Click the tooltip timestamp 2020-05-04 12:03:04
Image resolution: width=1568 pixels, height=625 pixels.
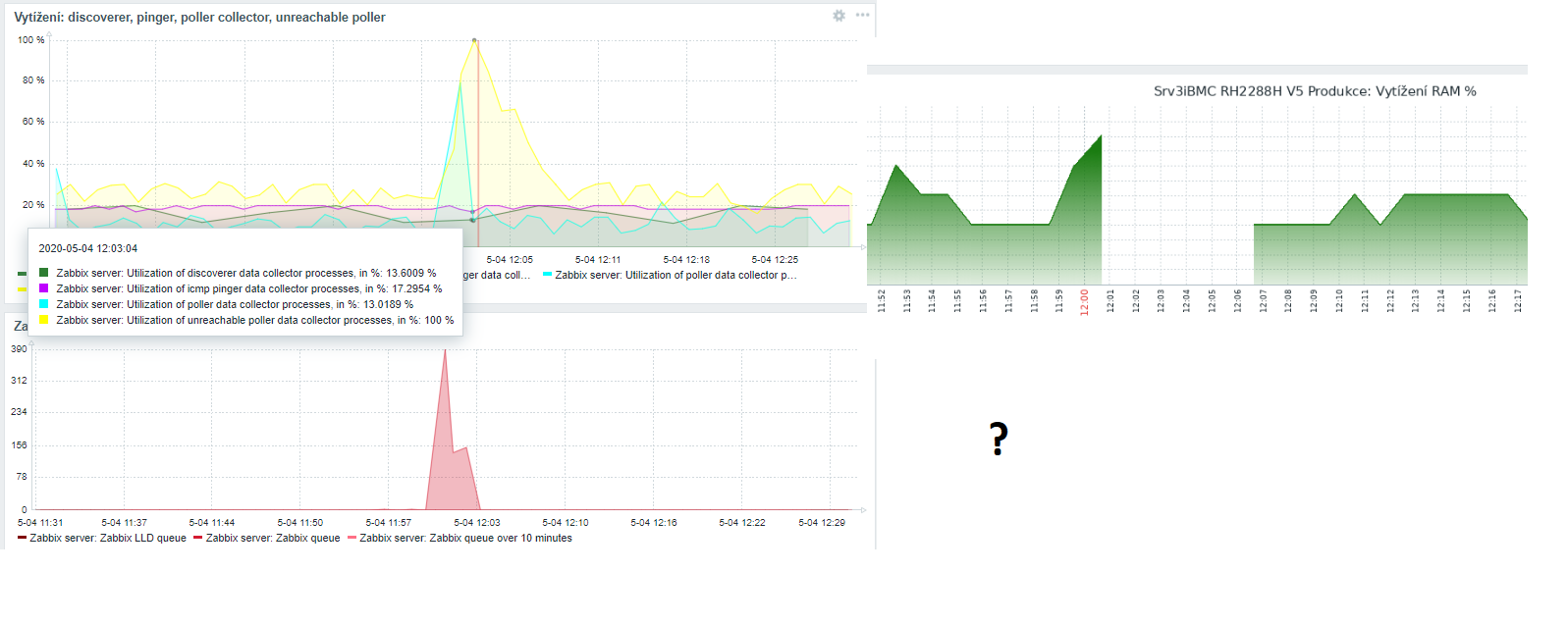[88, 248]
